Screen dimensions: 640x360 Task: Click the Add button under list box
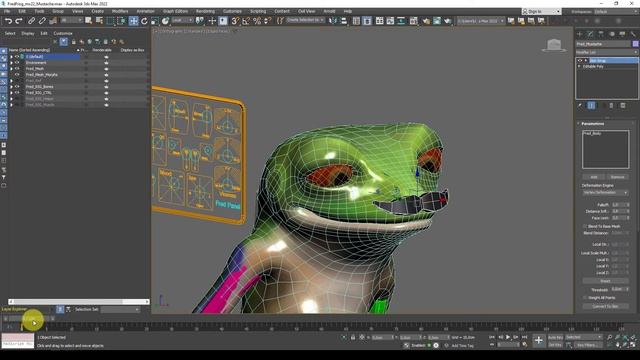pyautogui.click(x=594, y=177)
